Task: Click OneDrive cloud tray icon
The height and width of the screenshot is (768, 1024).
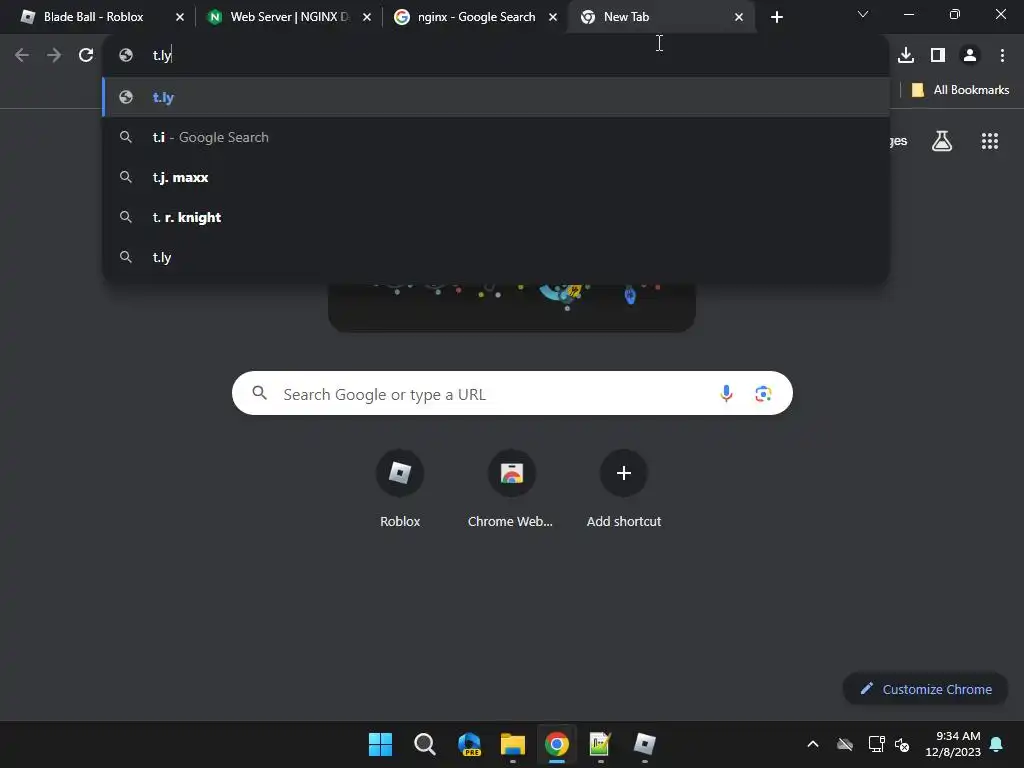Action: pyautogui.click(x=845, y=744)
